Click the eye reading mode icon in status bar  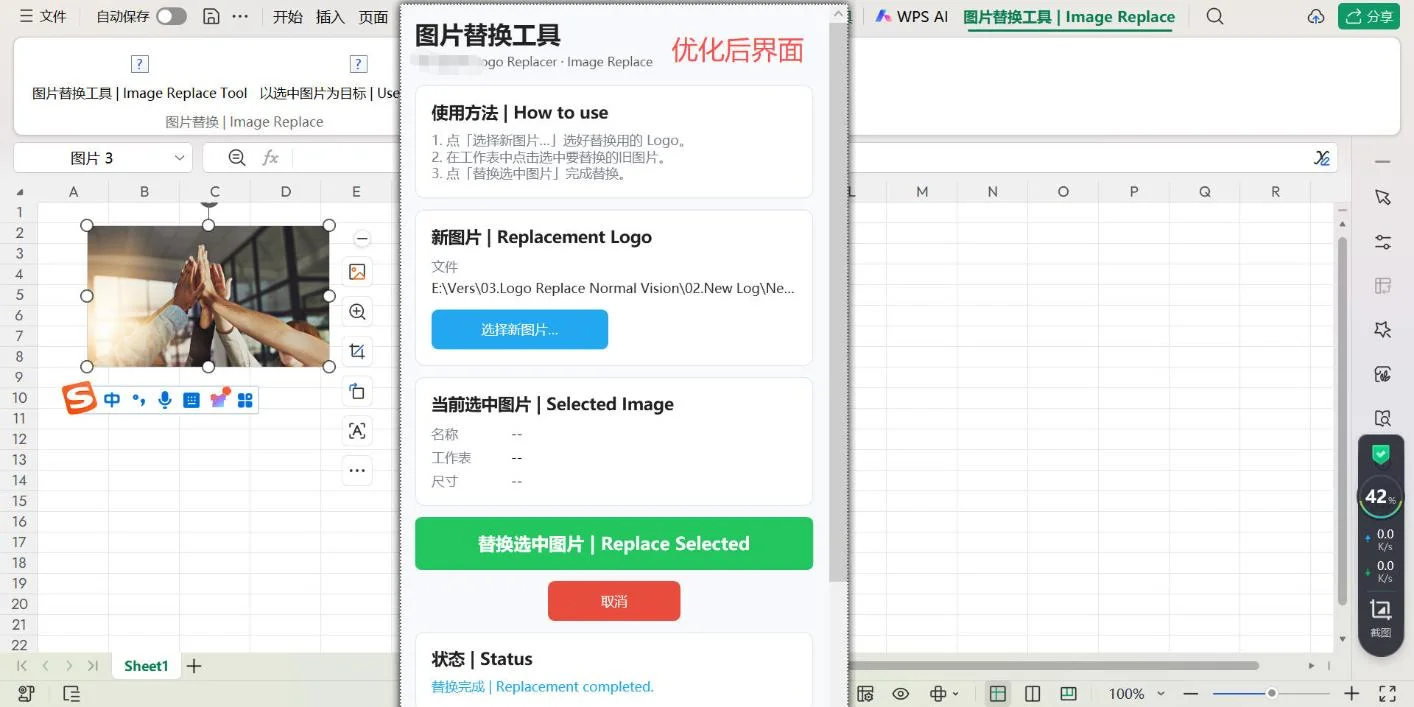click(x=901, y=694)
